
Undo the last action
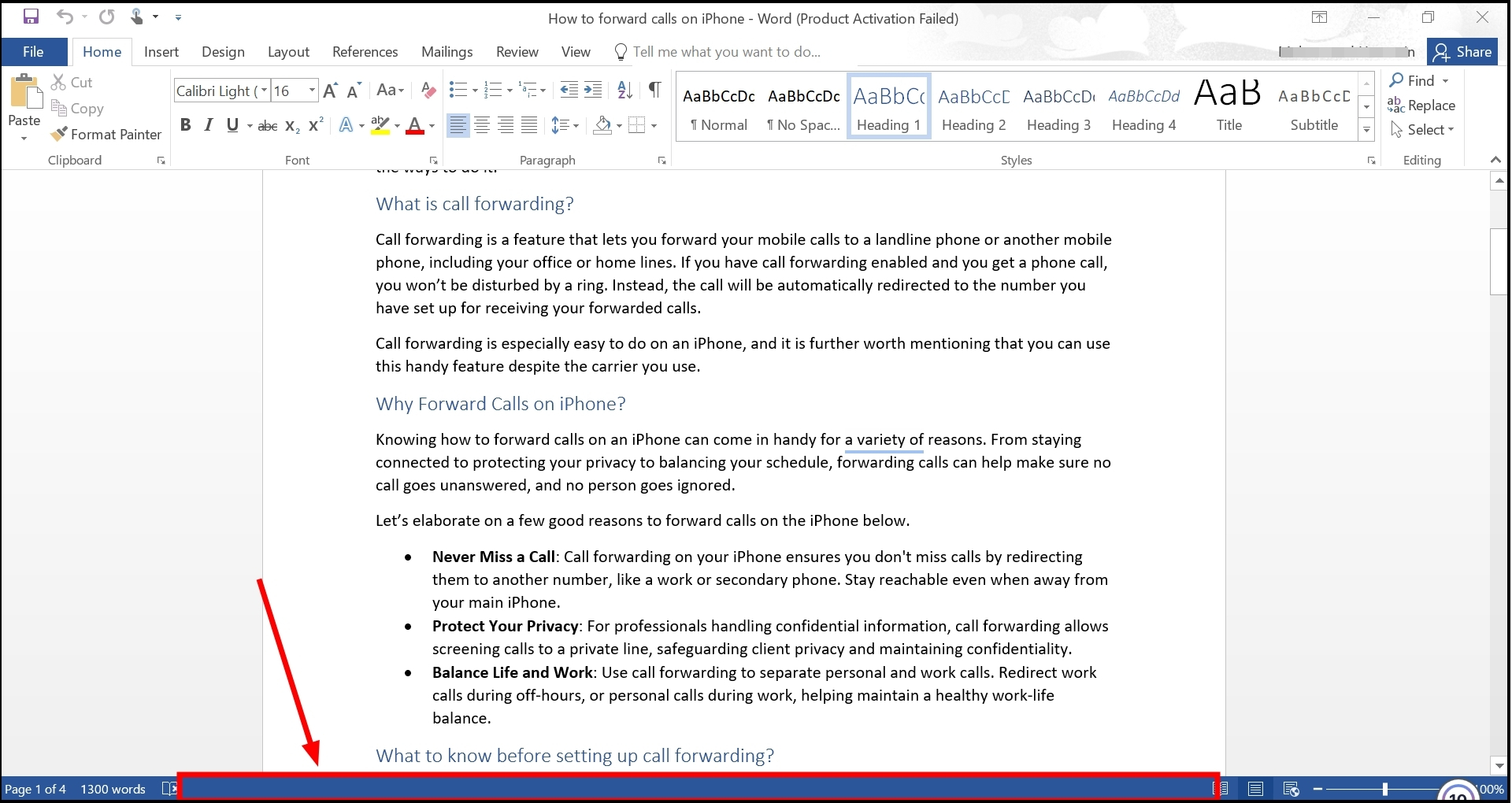pyautogui.click(x=65, y=17)
